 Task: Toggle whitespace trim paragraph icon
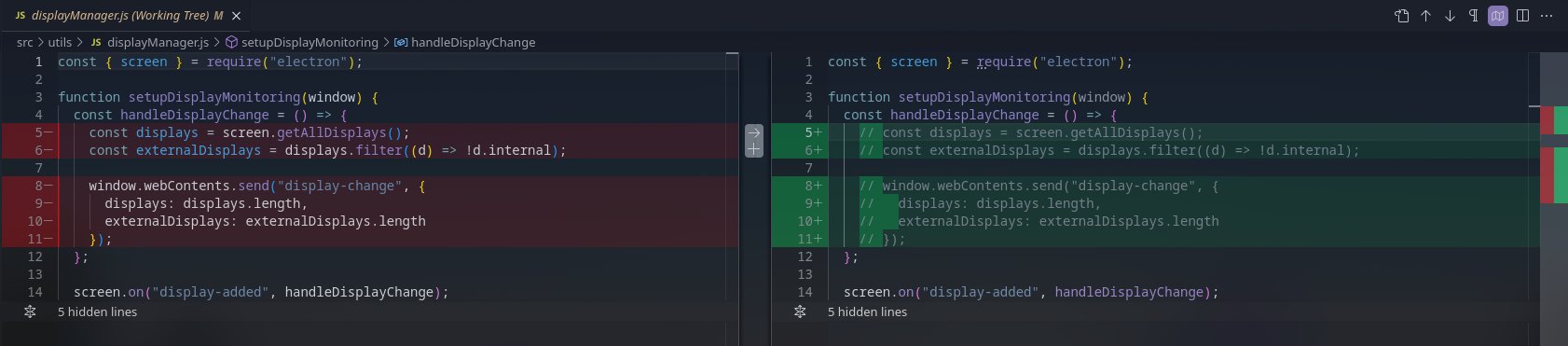(x=1474, y=16)
